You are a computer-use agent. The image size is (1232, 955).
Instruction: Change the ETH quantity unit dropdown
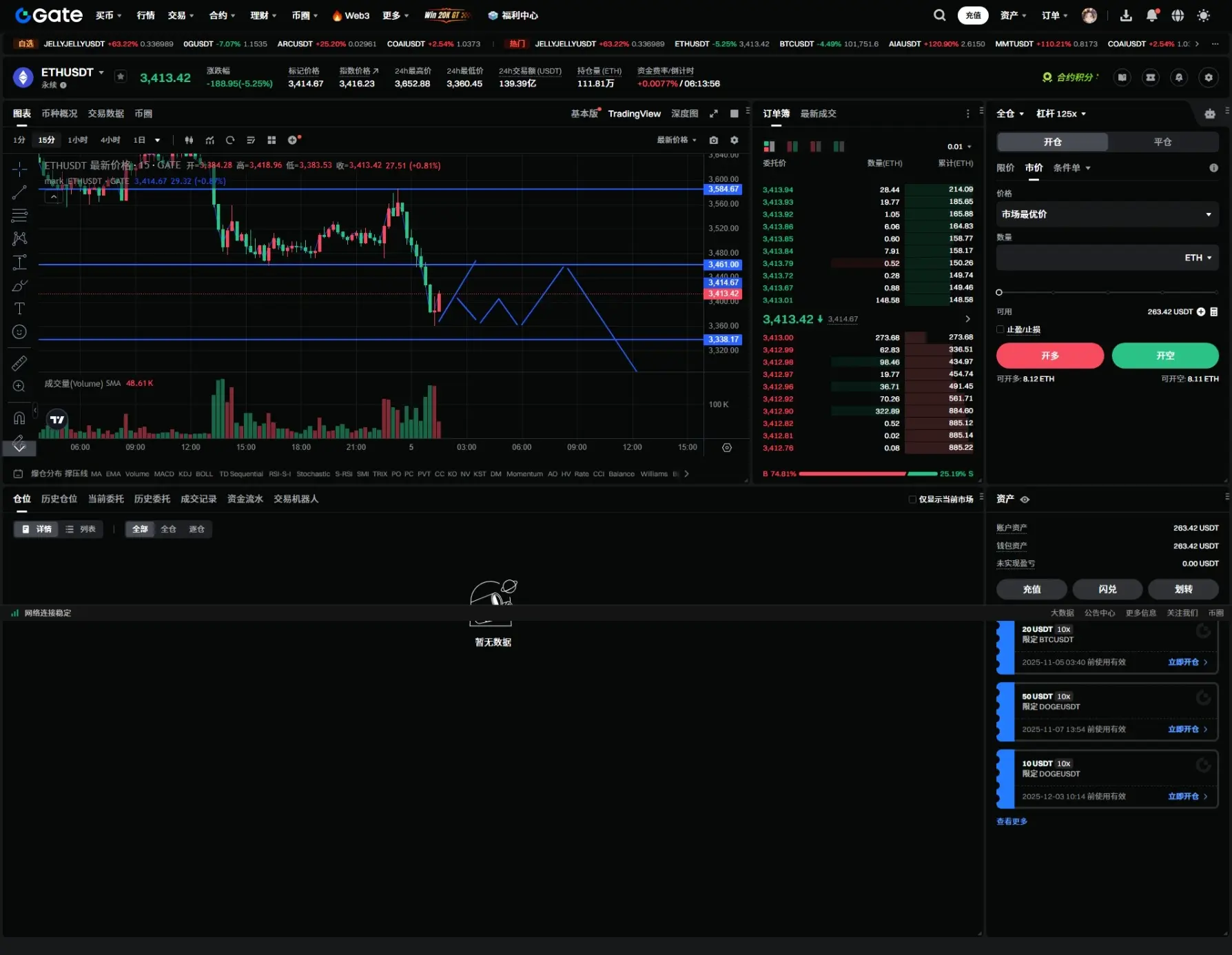1198,258
